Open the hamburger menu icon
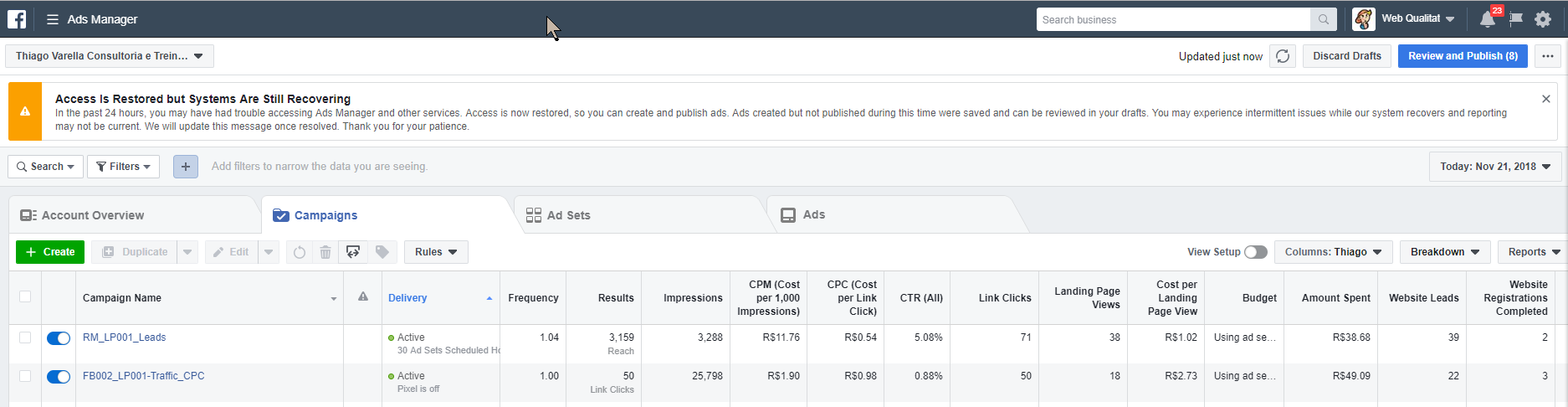This screenshot has height=407, width=1568. click(53, 19)
